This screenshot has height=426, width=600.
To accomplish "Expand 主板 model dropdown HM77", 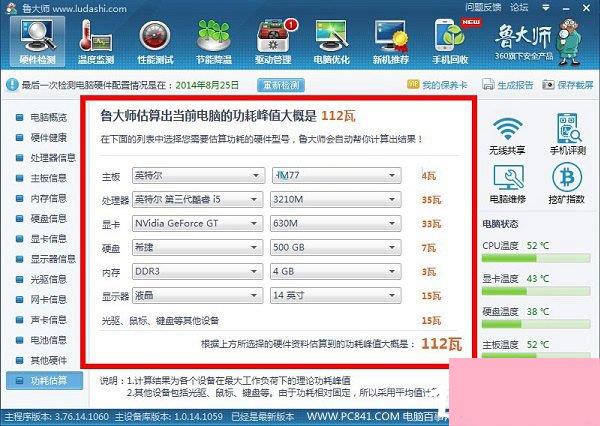I will [x=336, y=176].
